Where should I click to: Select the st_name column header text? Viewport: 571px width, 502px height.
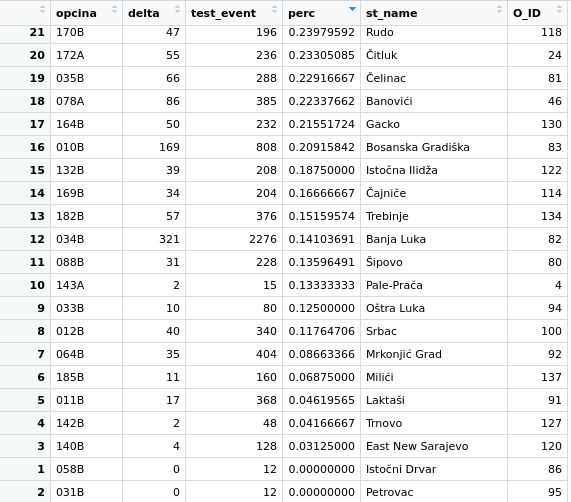(391, 13)
